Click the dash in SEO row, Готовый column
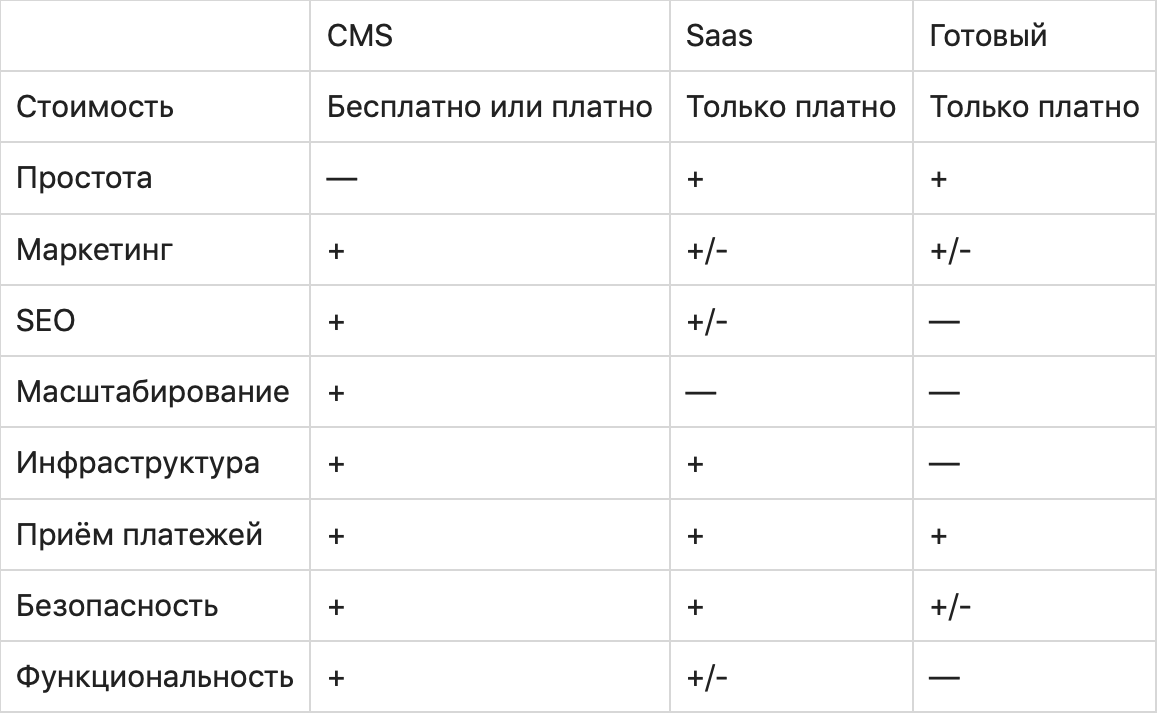The height and width of the screenshot is (714, 1158). coord(945,322)
